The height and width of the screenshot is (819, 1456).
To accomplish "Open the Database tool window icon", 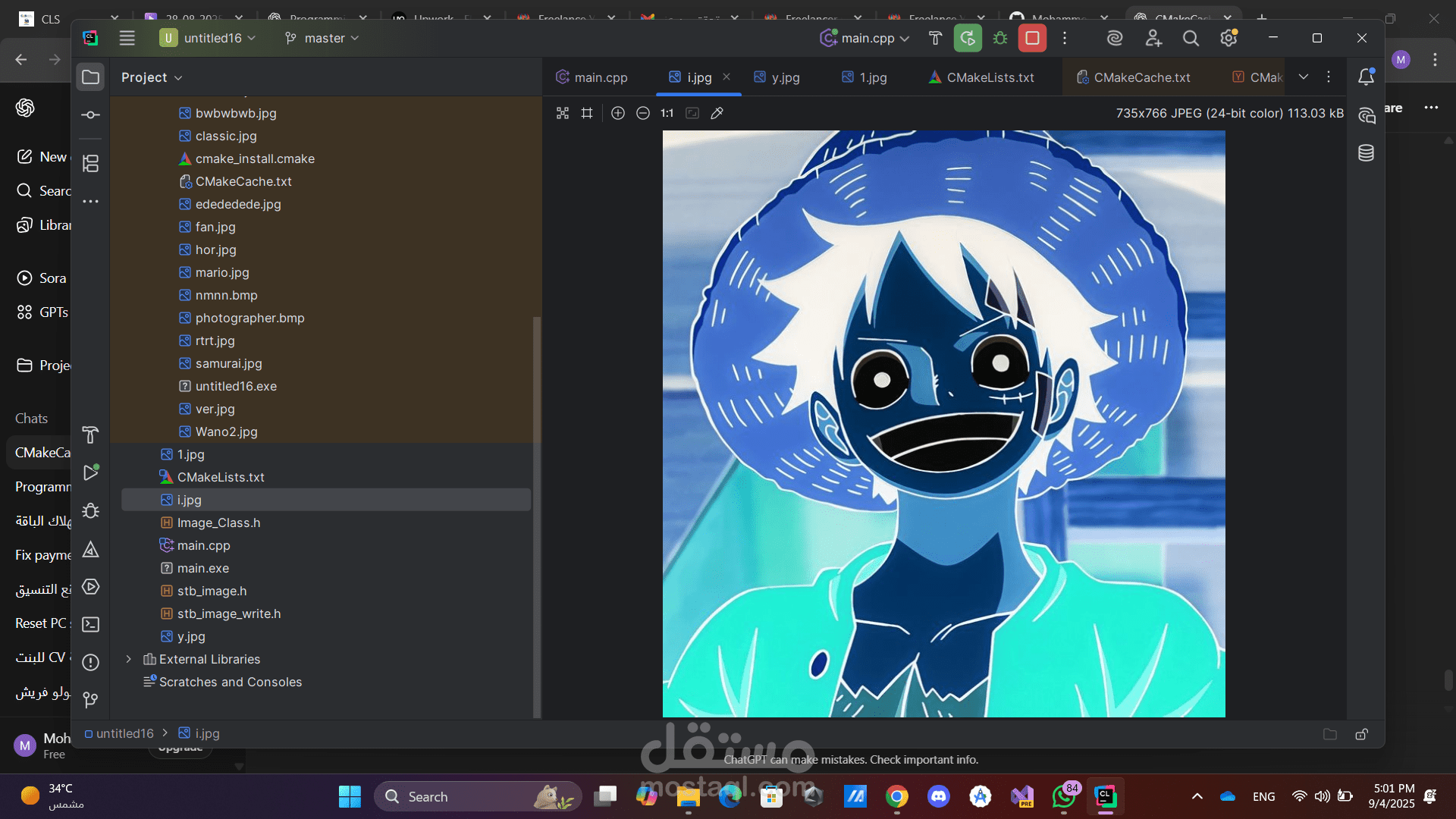I will coord(1367,153).
